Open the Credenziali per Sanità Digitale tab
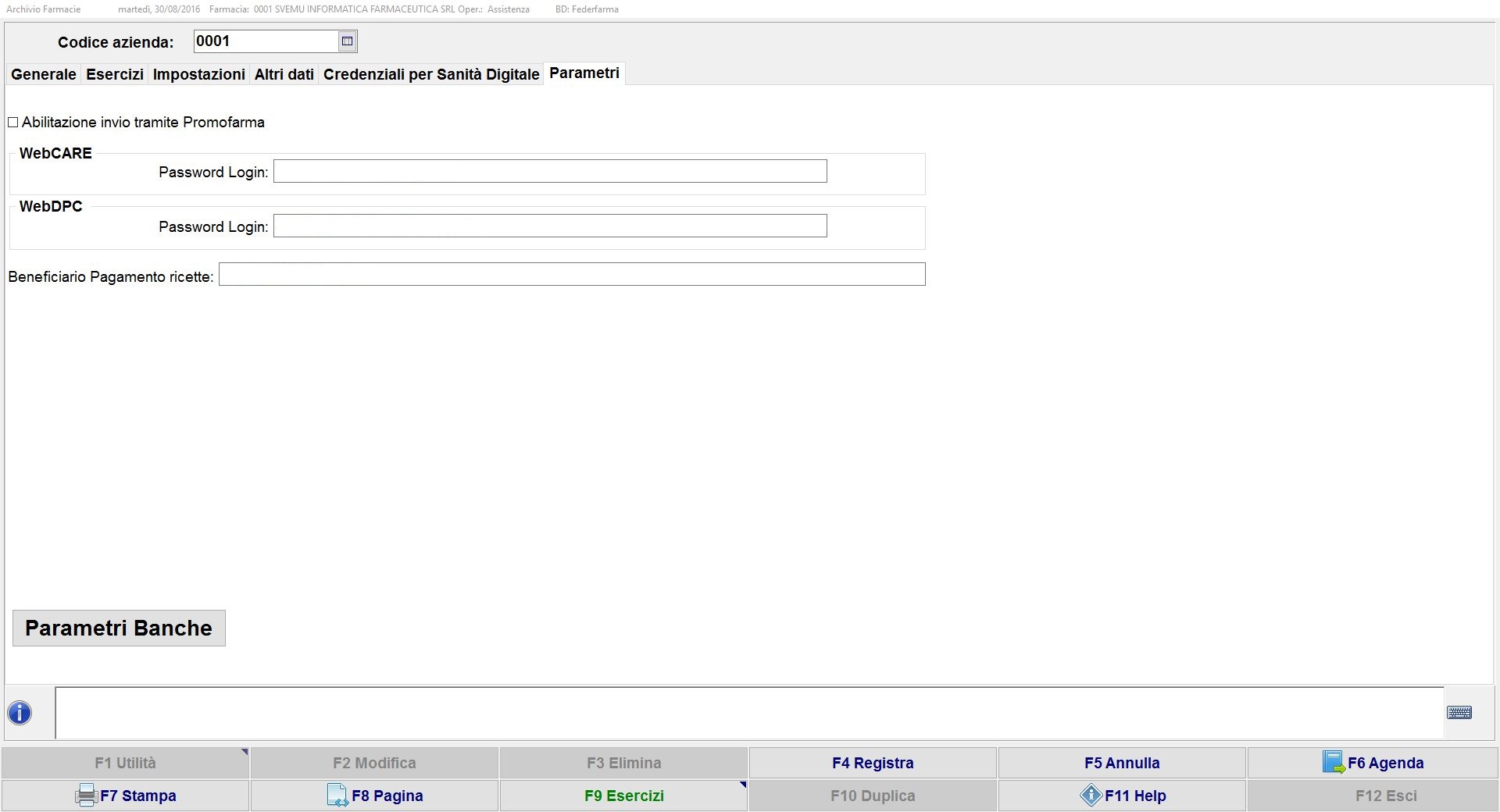 coord(431,74)
